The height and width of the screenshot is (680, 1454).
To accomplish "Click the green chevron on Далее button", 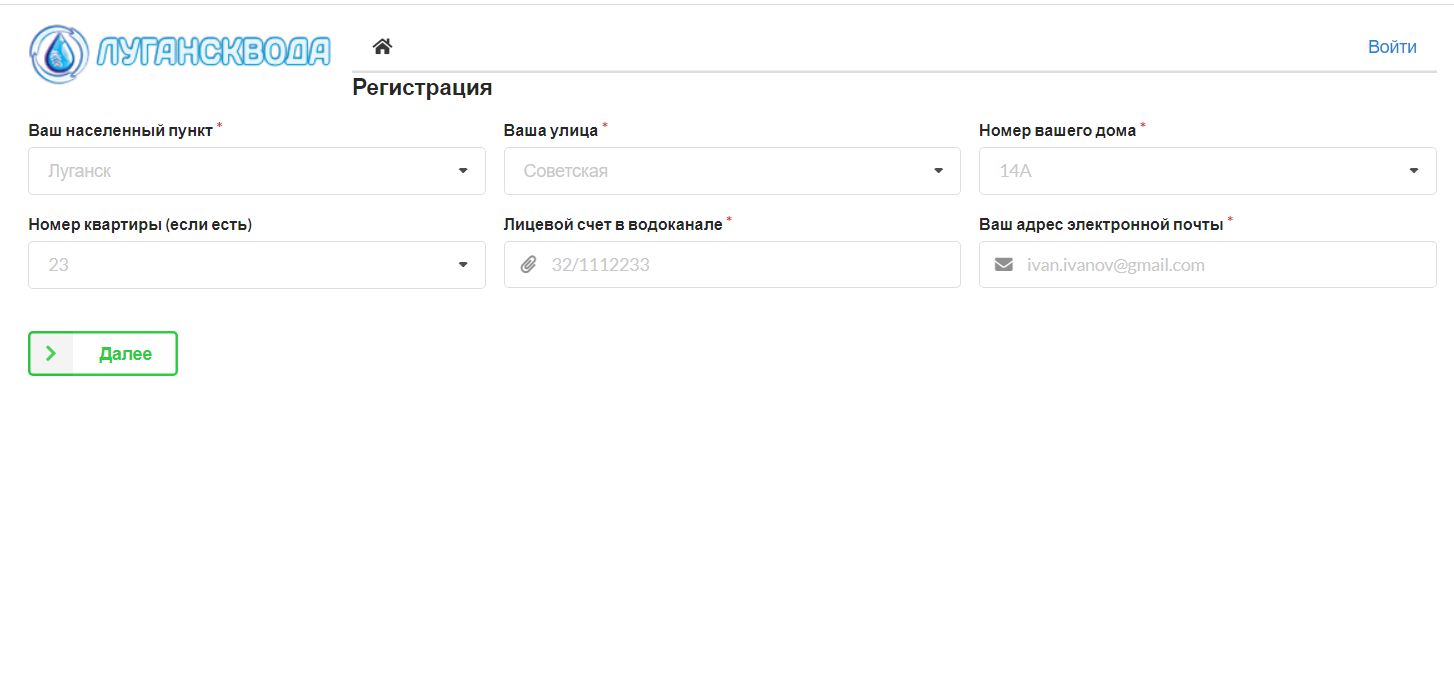I will [x=51, y=353].
